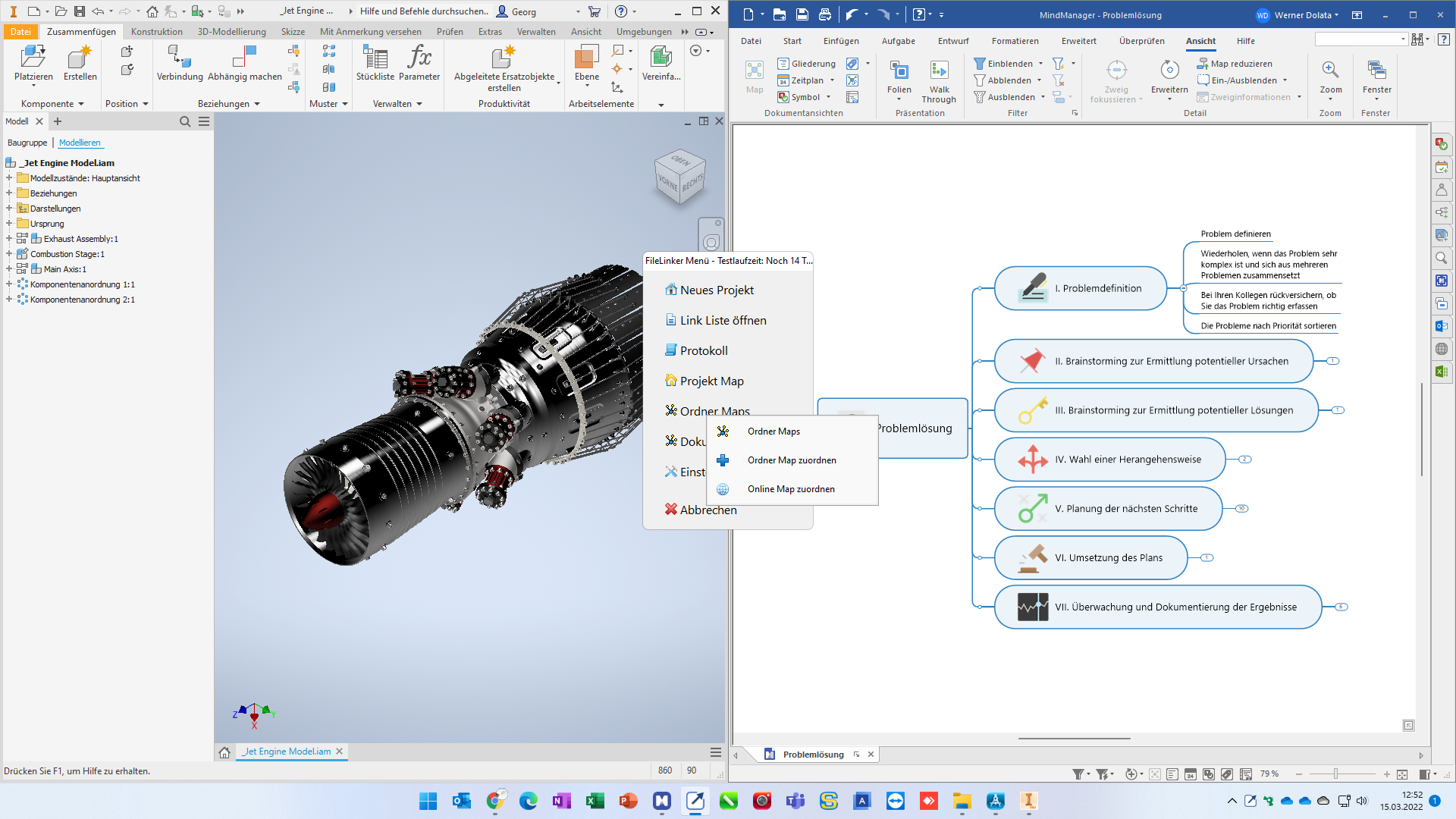Click search icon in Inventor model browser
The width and height of the screenshot is (1456, 819).
(185, 121)
